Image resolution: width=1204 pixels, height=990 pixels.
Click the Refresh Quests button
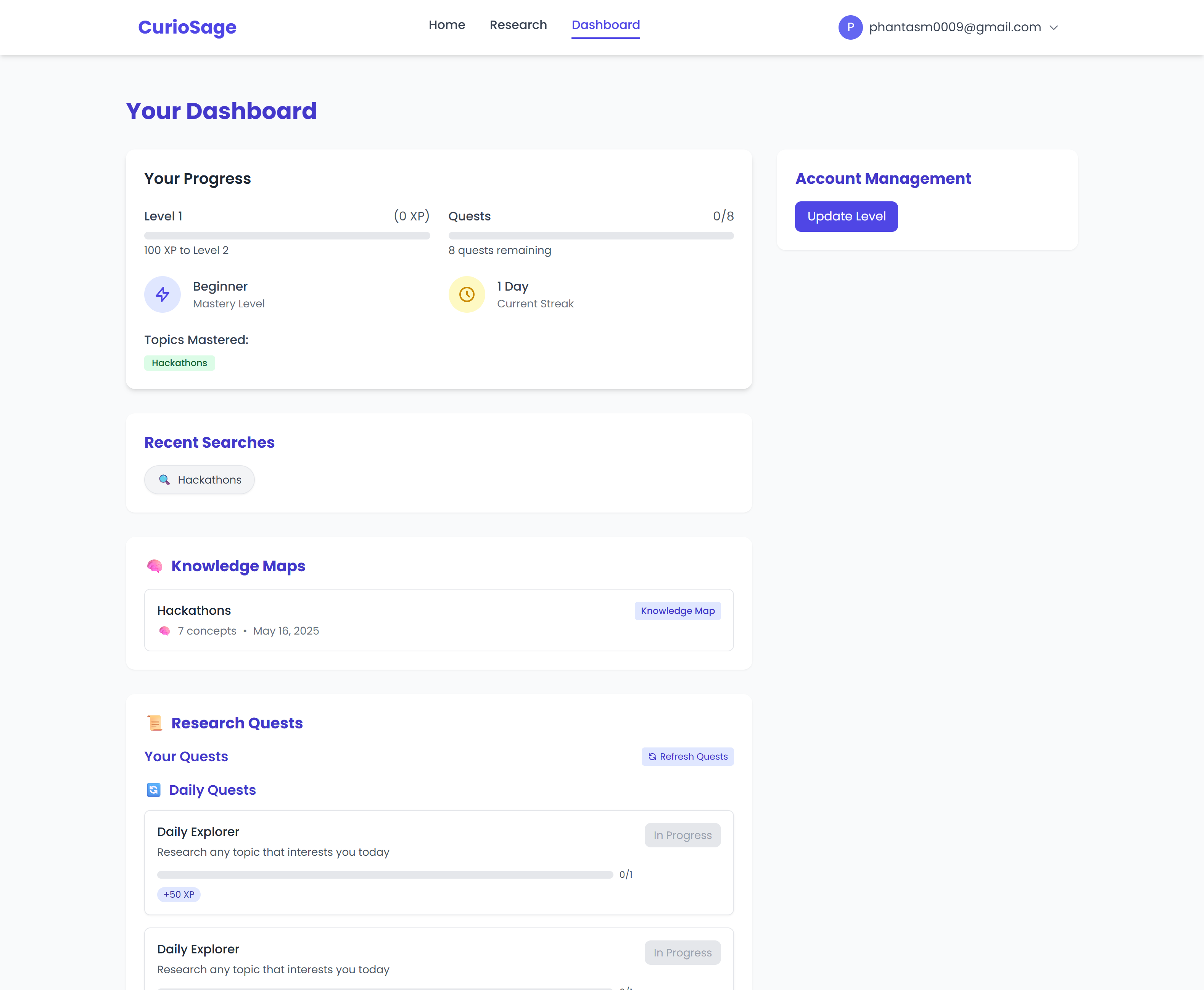tap(687, 756)
